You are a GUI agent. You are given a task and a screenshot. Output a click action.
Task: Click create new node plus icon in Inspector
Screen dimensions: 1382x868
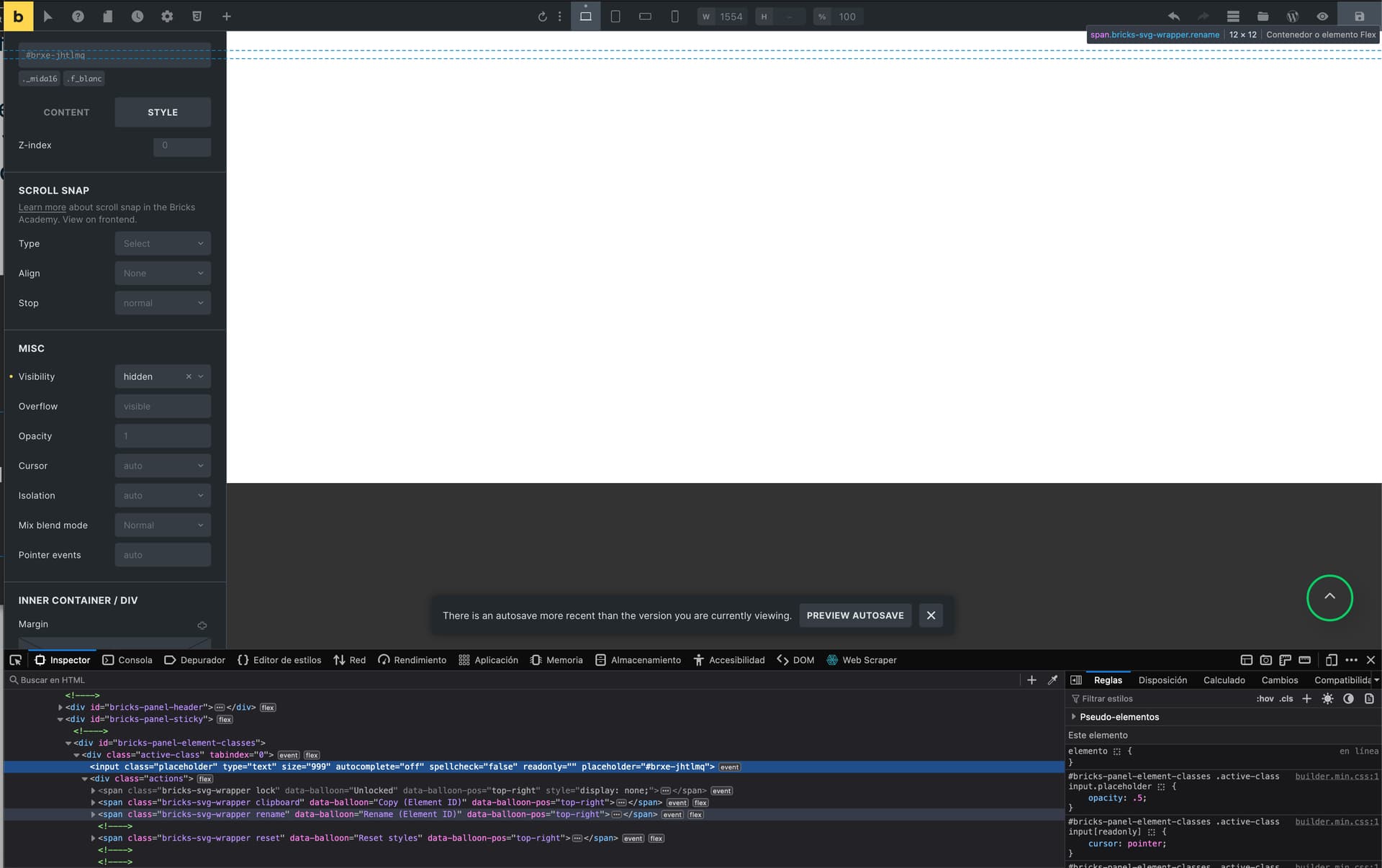coord(1031,680)
